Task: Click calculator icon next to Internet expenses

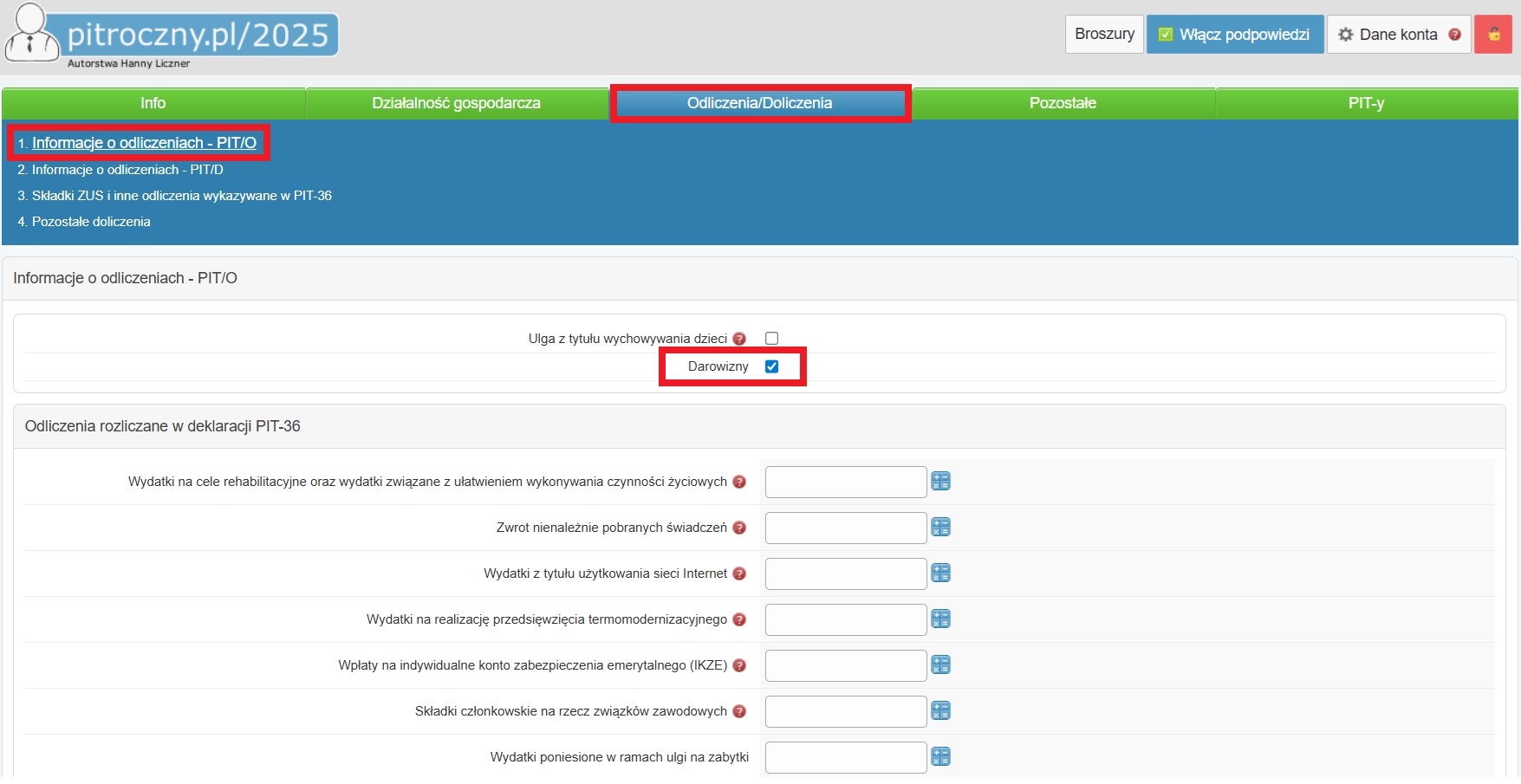Action: (940, 573)
